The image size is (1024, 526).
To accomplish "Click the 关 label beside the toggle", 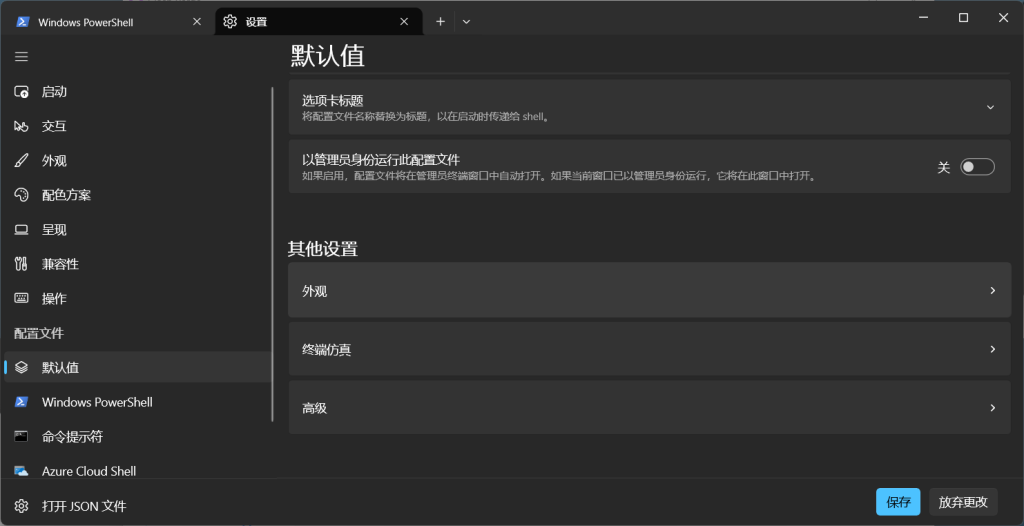I will [943, 167].
